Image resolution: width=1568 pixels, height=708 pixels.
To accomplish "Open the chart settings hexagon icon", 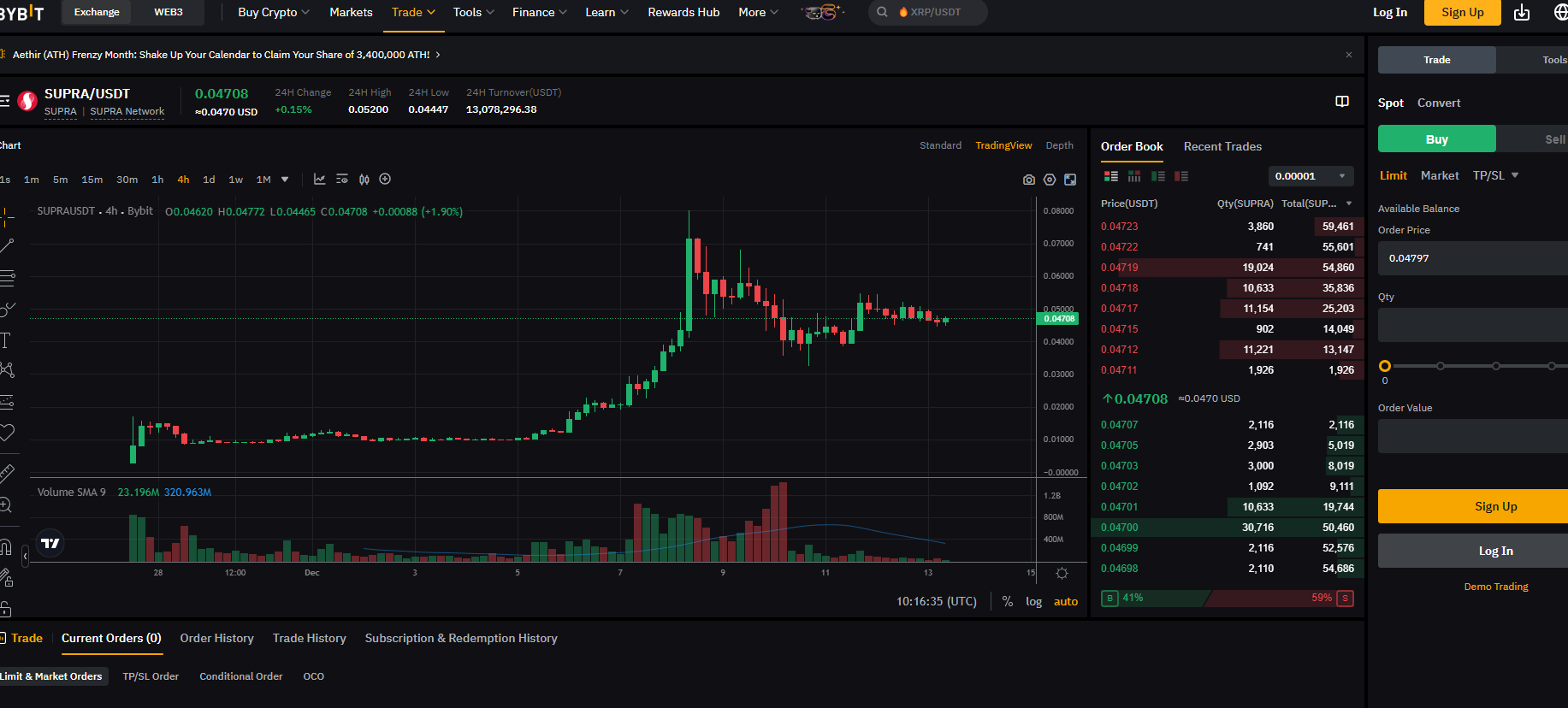I will tap(1050, 180).
